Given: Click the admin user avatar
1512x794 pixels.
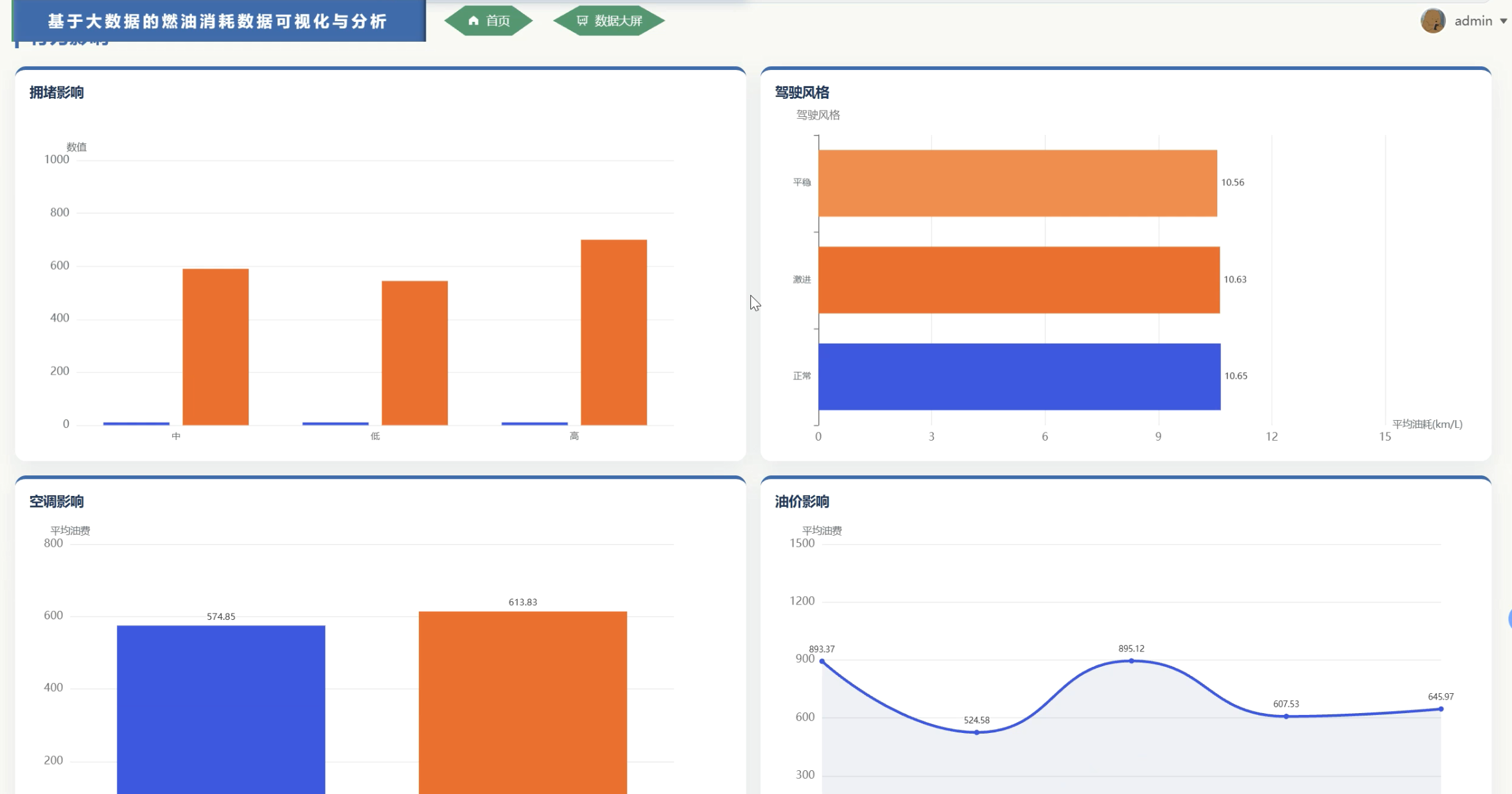Looking at the screenshot, I should point(1432,21).
